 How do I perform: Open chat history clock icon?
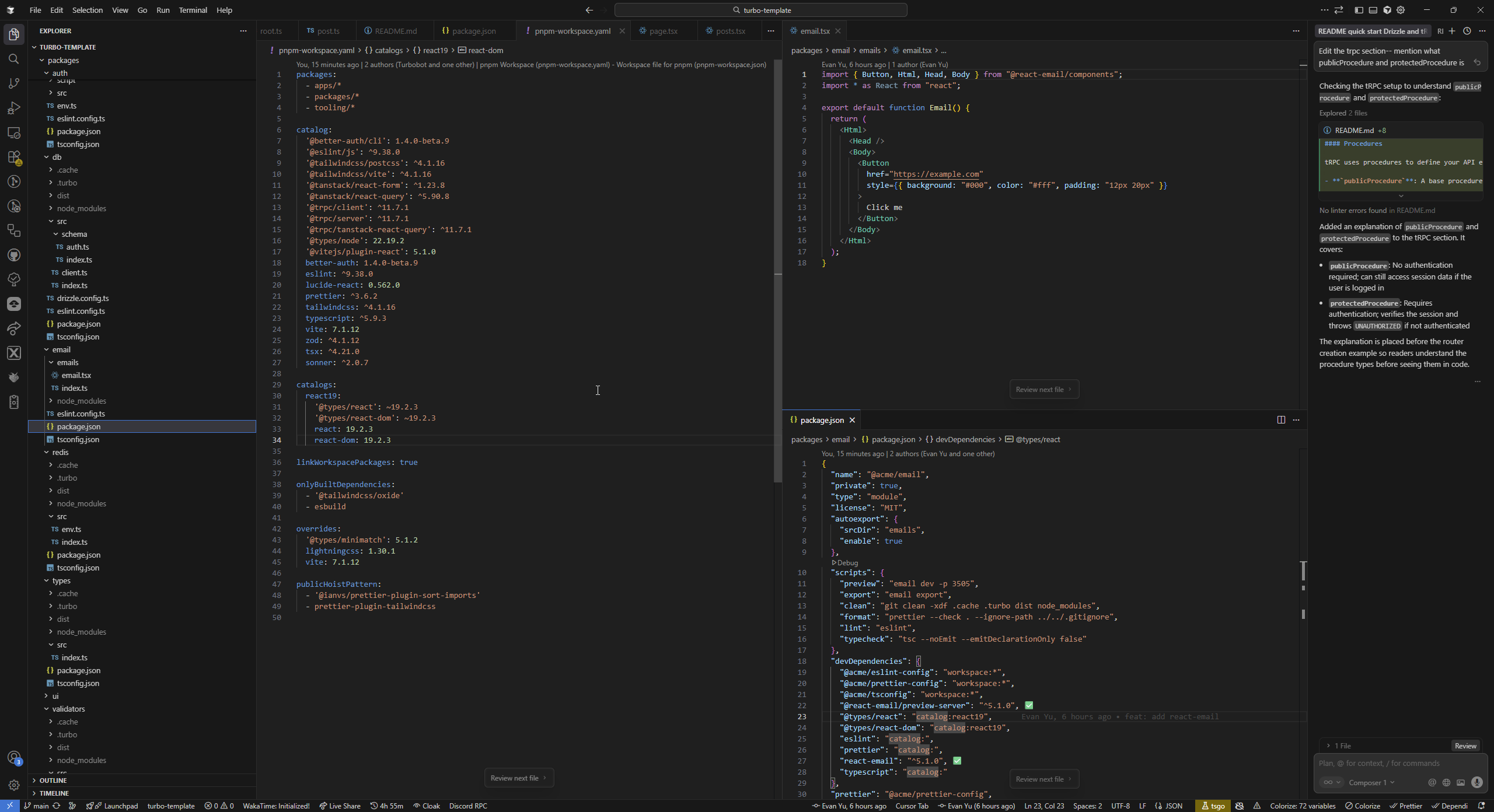click(1467, 31)
